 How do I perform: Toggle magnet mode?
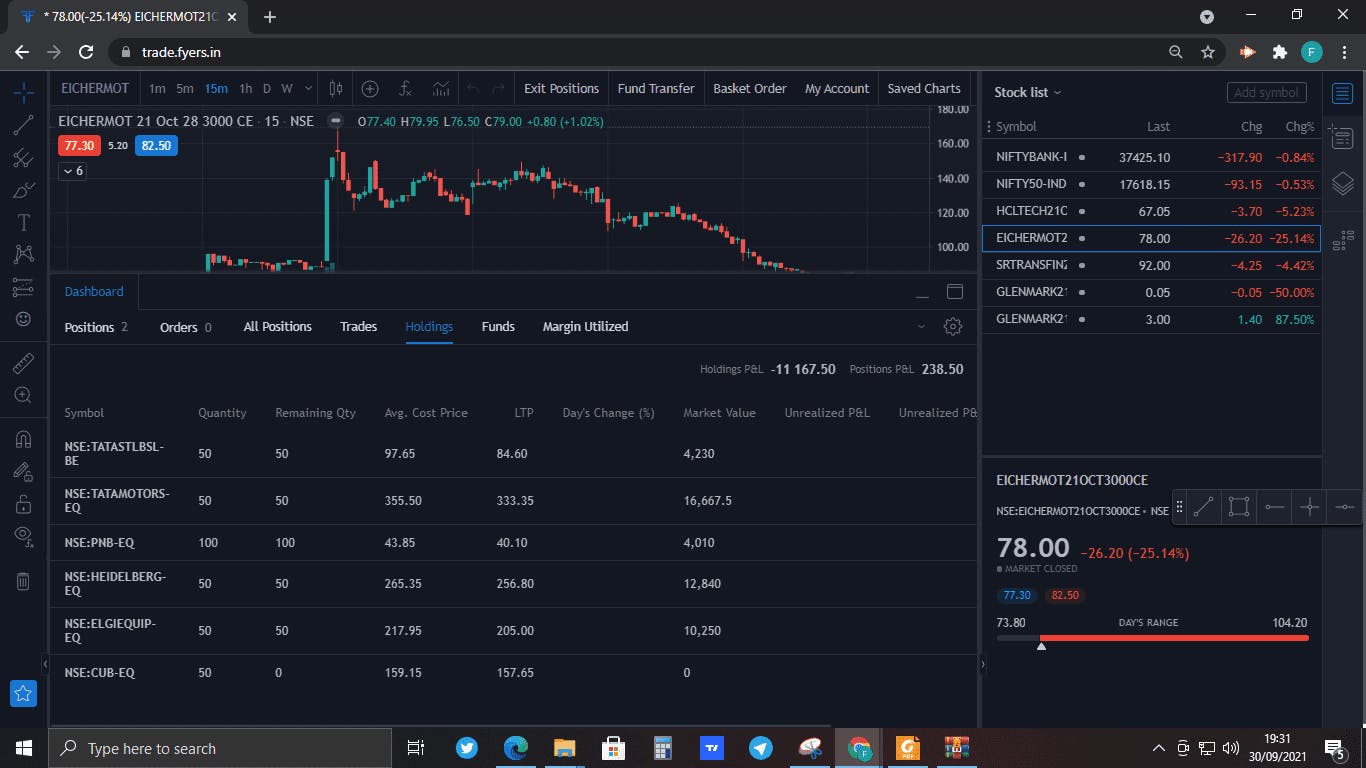(x=23, y=439)
